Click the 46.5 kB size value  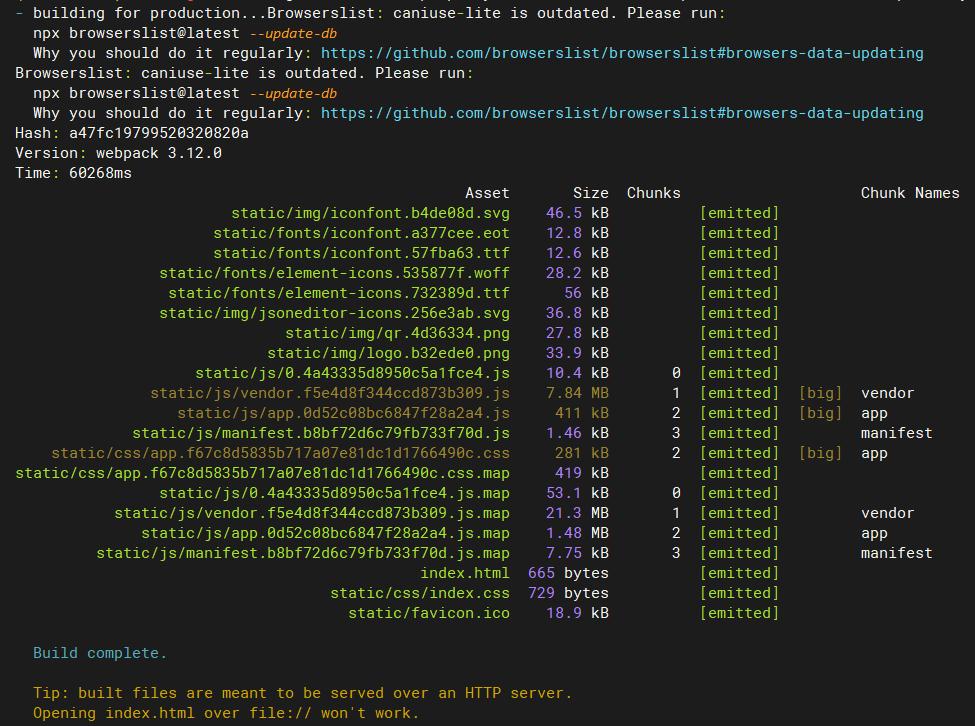pyautogui.click(x=577, y=213)
